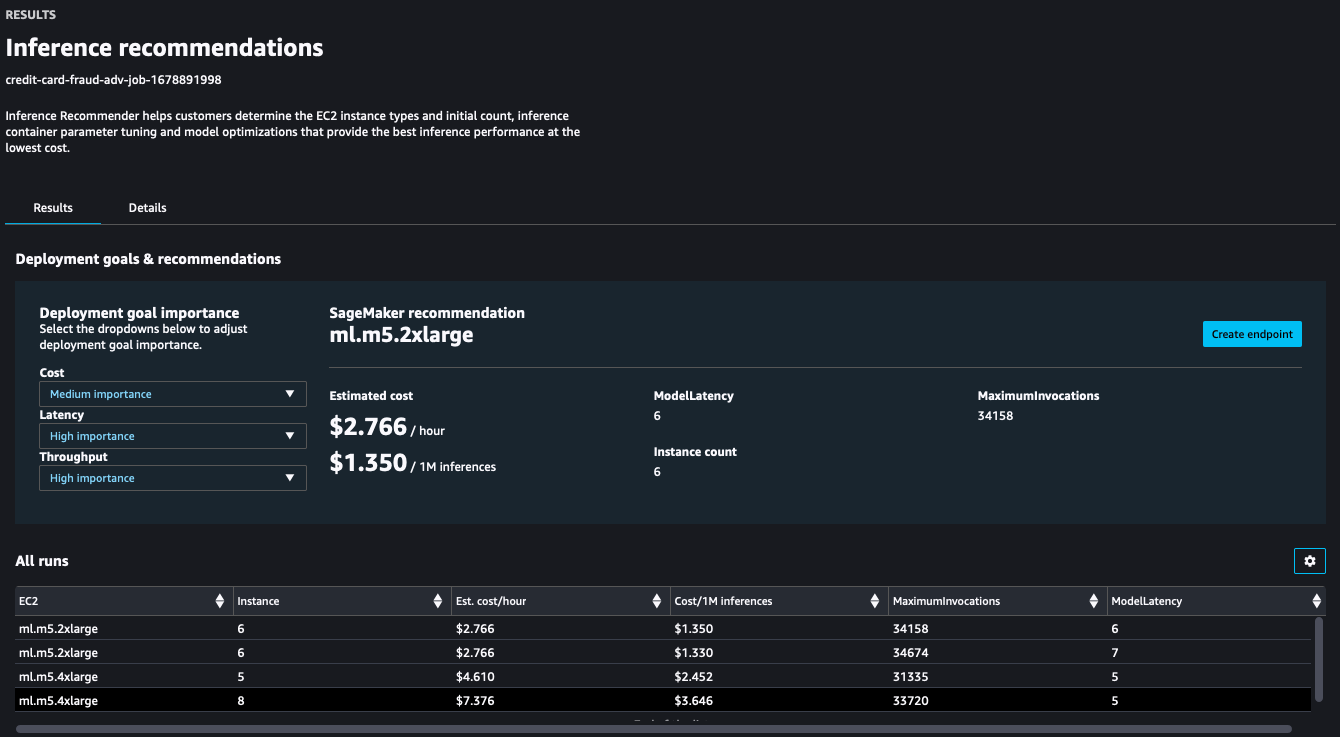This screenshot has width=1340, height=737.
Task: Click the EC2 column header
Action: [x=123, y=601]
